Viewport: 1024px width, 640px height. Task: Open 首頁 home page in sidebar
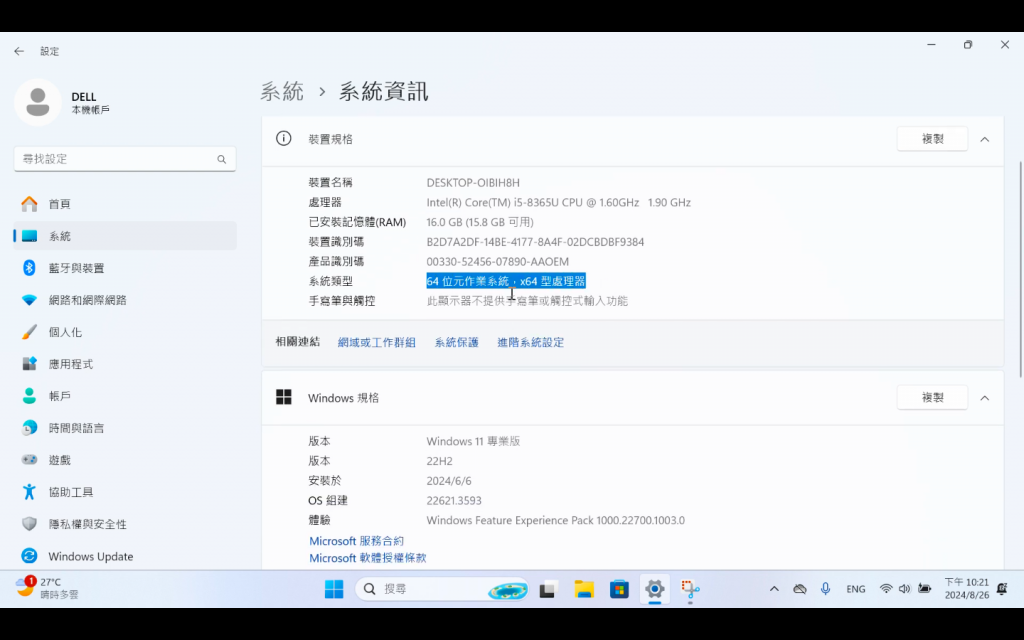[125, 204]
